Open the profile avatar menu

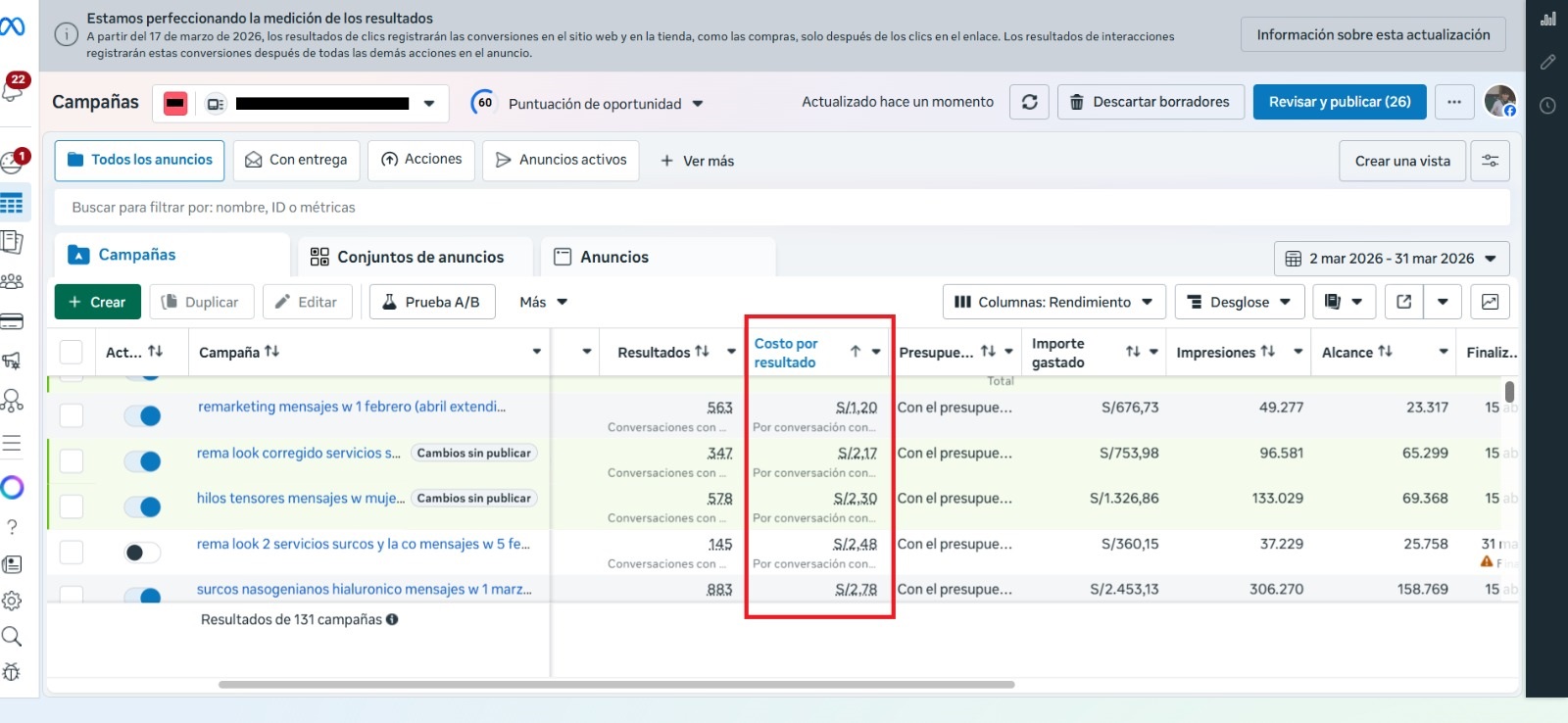[1499, 101]
